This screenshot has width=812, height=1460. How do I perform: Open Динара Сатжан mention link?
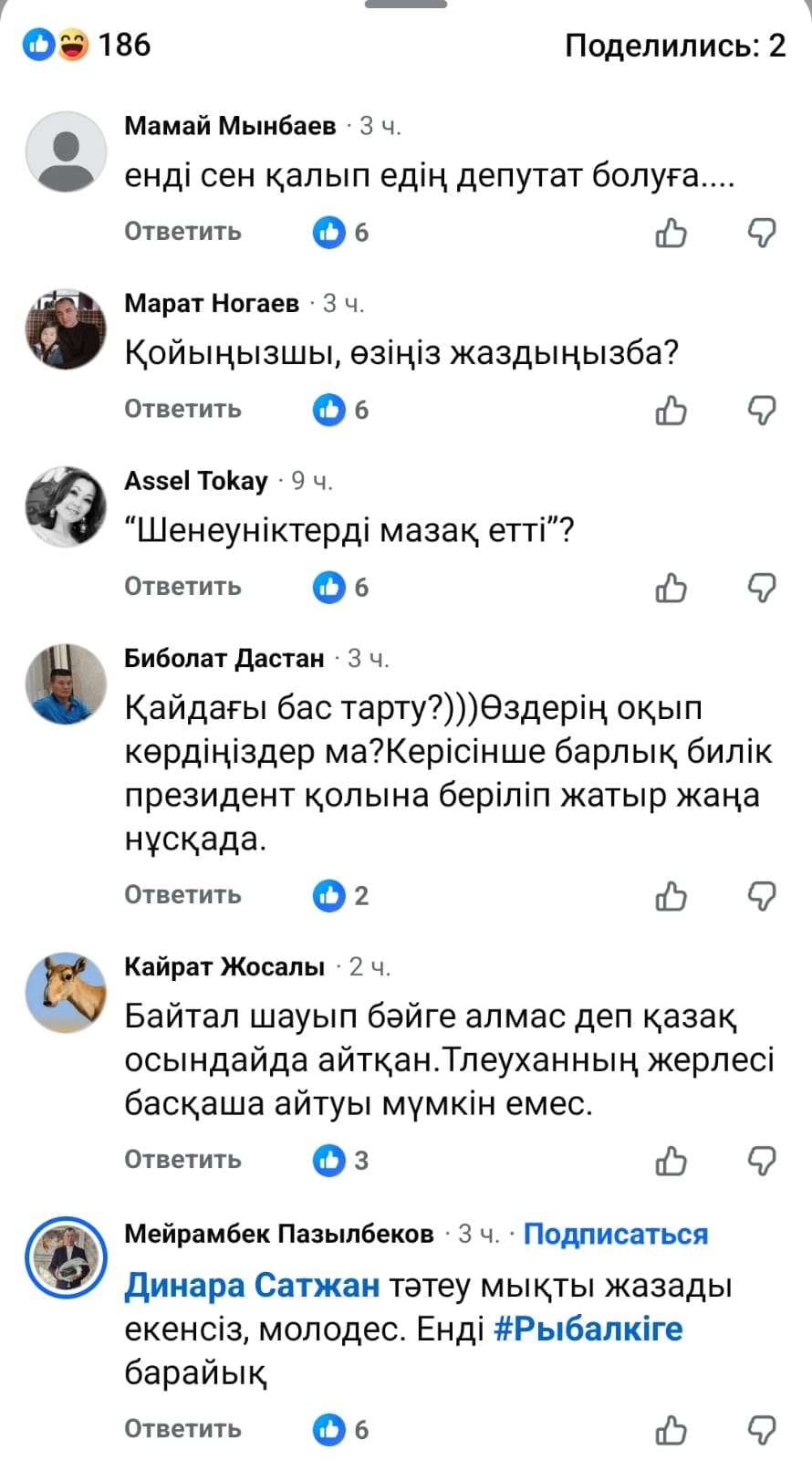tap(252, 1285)
